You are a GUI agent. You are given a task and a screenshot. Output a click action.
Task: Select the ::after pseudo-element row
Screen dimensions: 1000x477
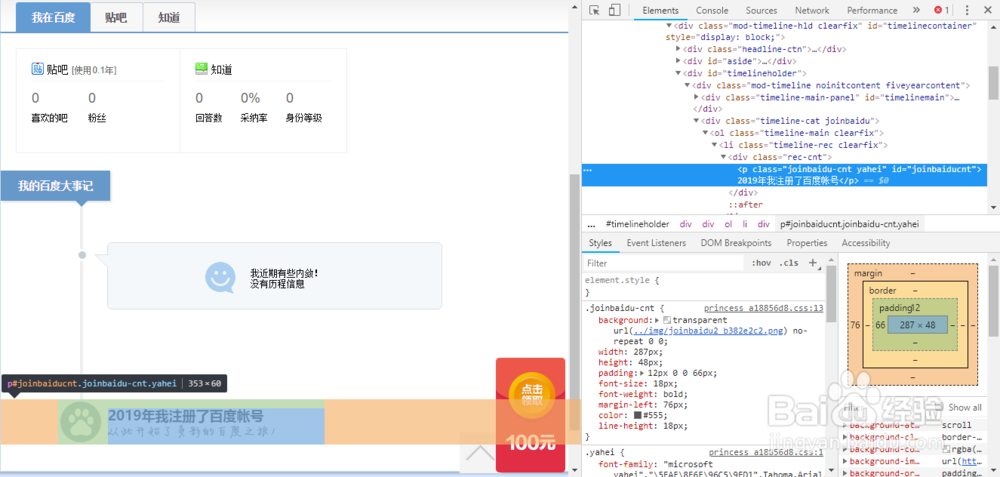pos(746,205)
